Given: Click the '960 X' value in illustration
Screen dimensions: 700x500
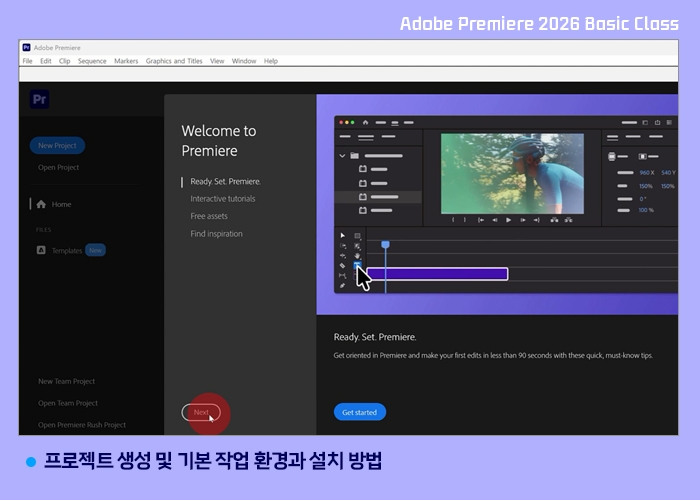Looking at the screenshot, I should pyautogui.click(x=646, y=172).
